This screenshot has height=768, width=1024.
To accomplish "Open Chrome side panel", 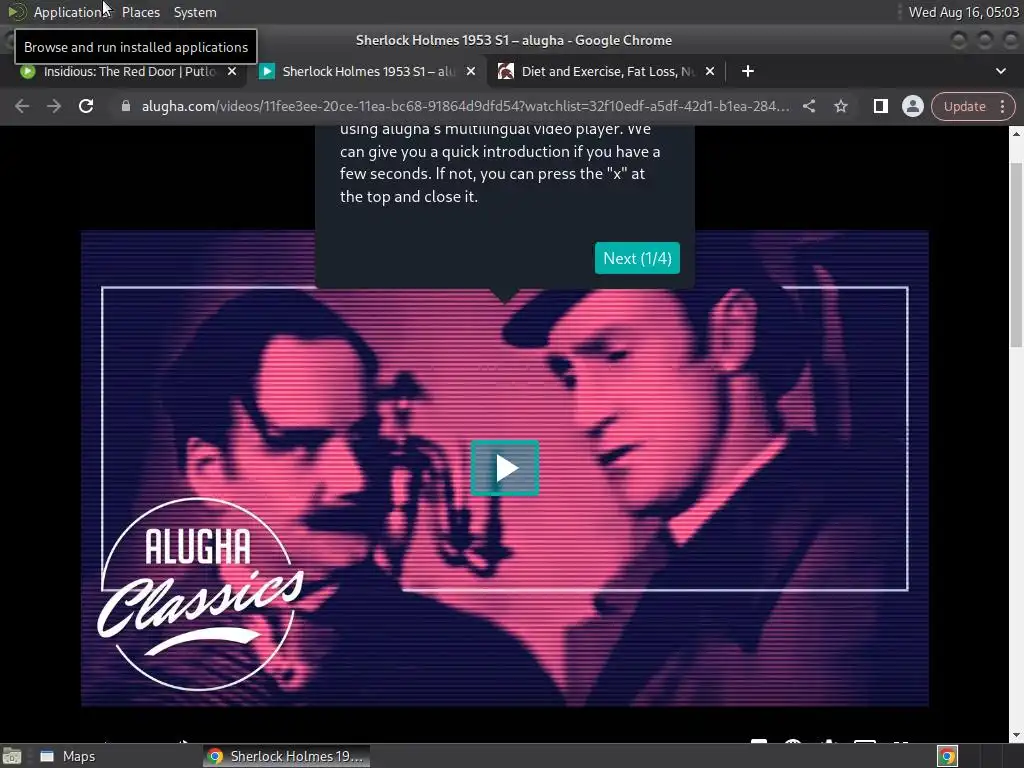I will (x=880, y=106).
